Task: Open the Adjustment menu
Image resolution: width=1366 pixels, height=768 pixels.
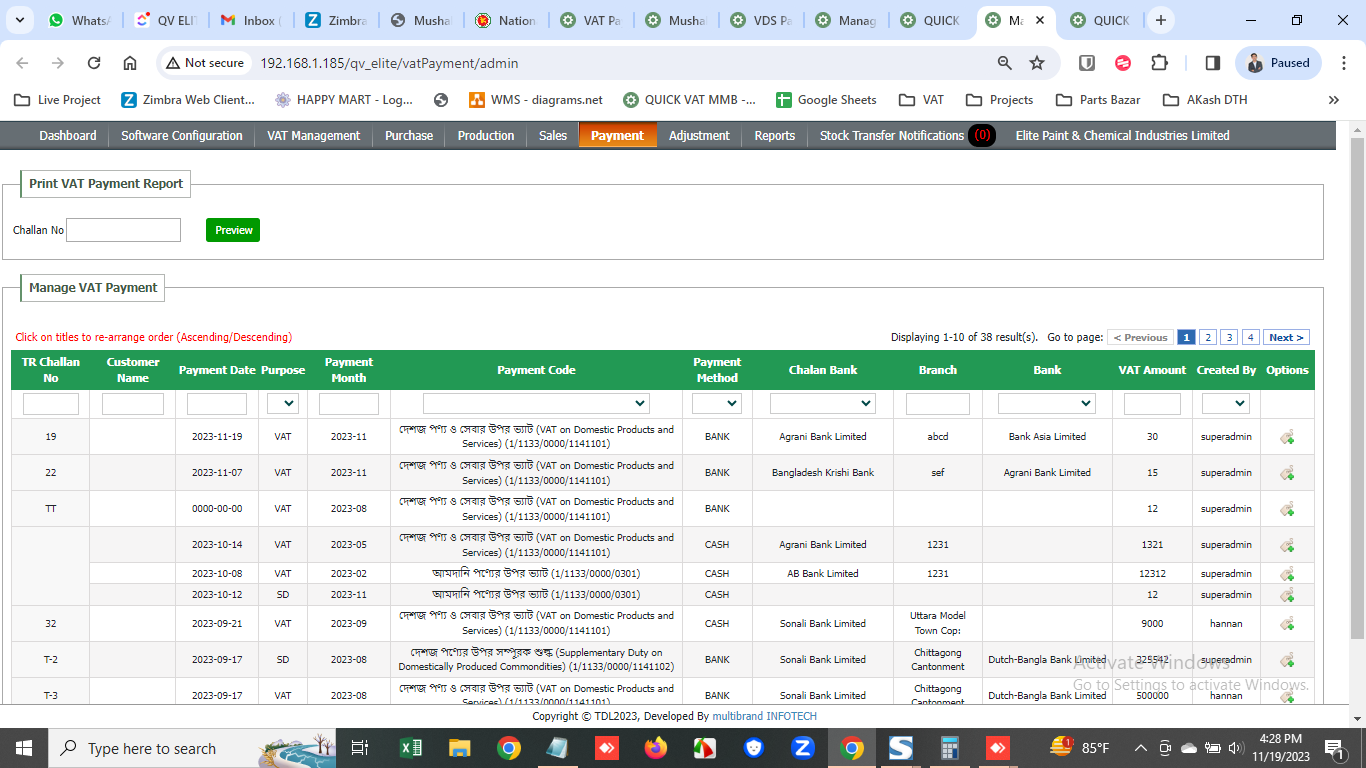Action: pyautogui.click(x=699, y=135)
